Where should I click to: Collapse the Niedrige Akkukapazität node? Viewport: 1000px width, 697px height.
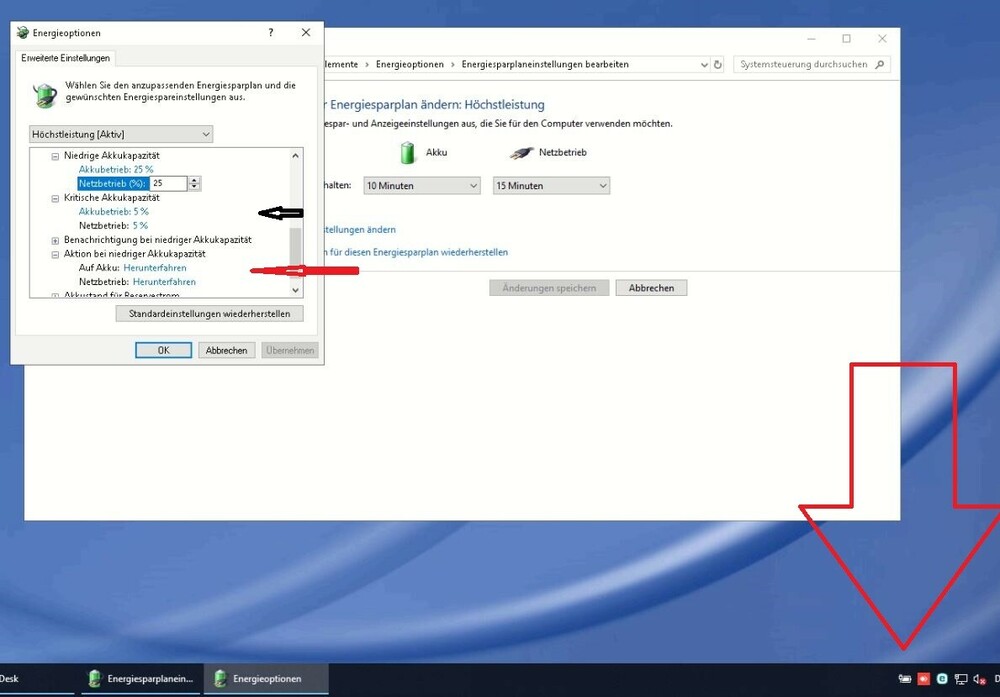(x=56, y=156)
